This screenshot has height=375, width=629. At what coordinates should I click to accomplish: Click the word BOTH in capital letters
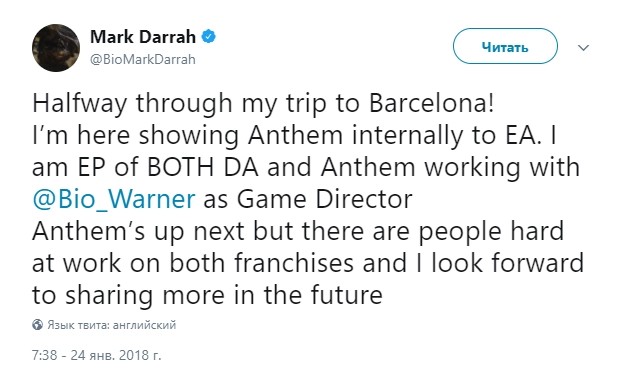point(181,167)
